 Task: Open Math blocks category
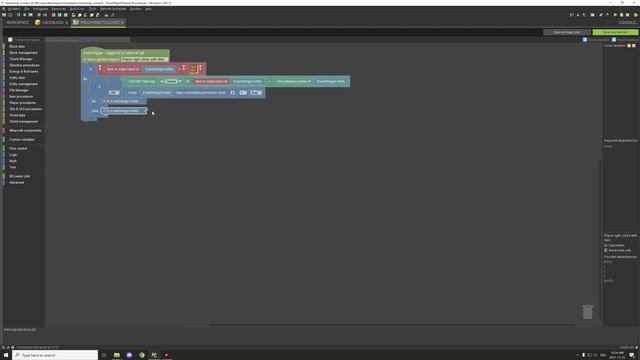[x=13, y=161]
